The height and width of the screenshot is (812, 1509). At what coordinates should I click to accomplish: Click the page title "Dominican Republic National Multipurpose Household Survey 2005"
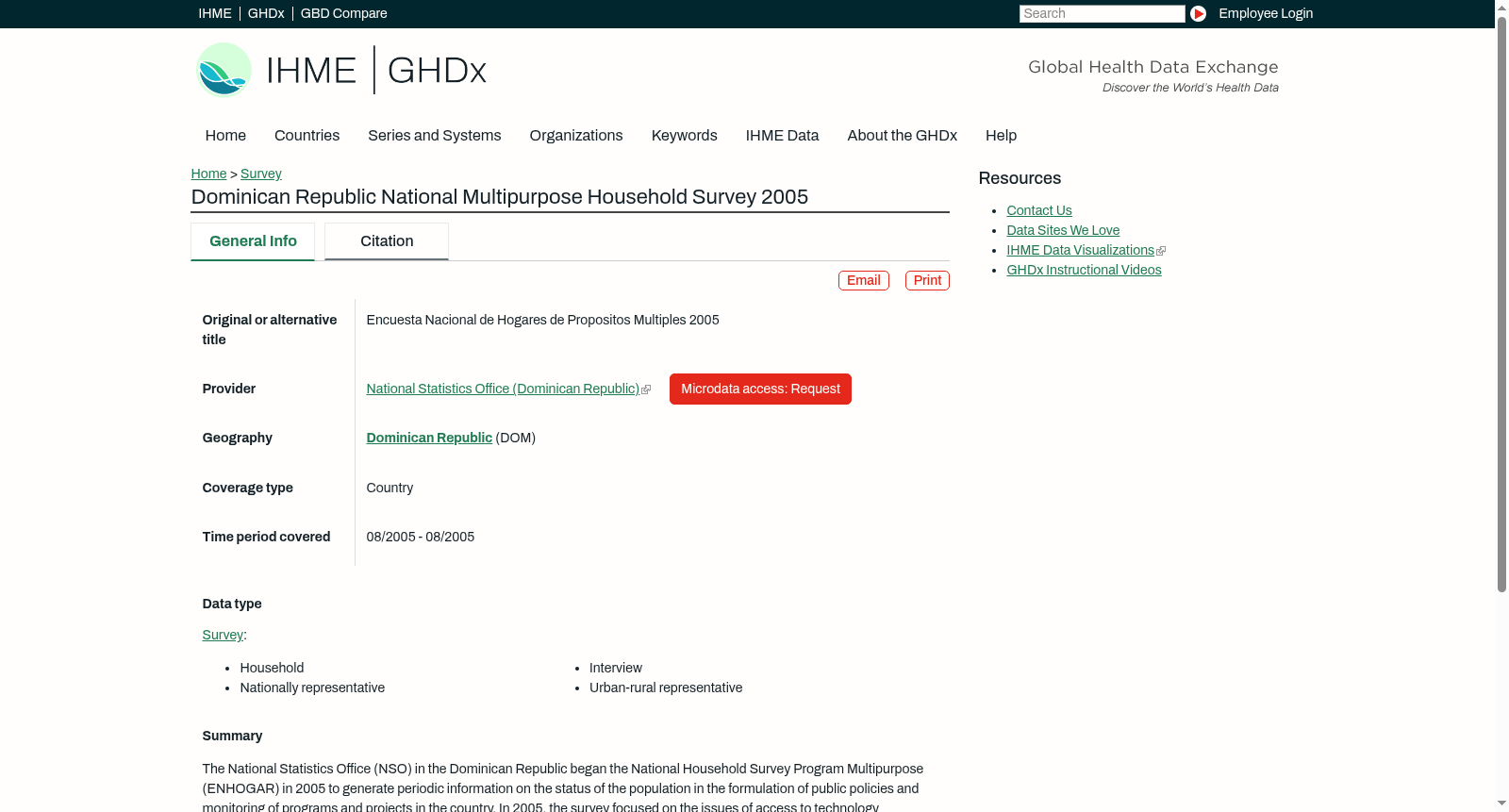click(500, 197)
